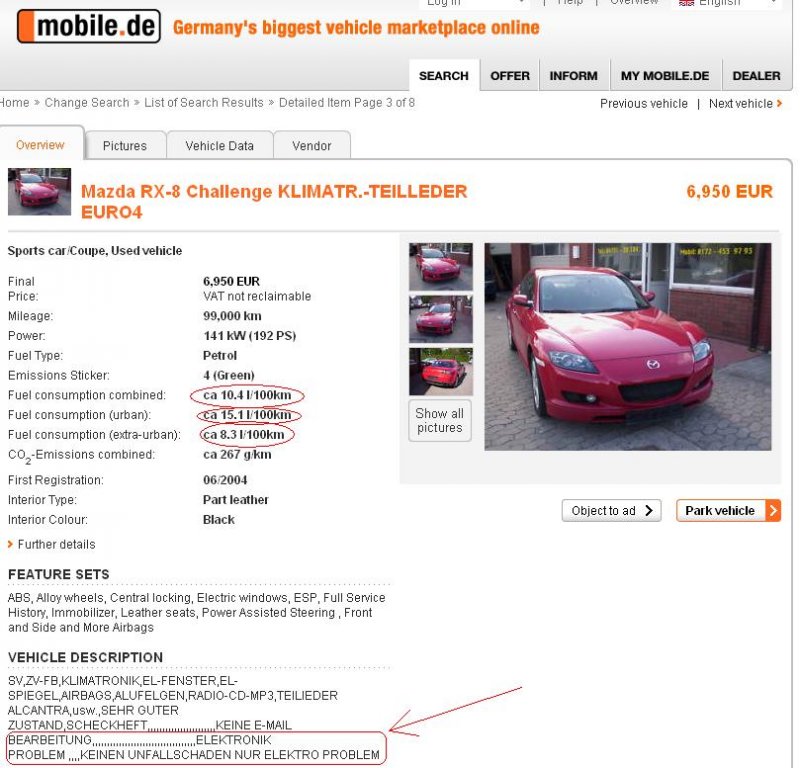Click Change Search breadcrumb
Screen dimensions: 800x768
click(x=87, y=103)
